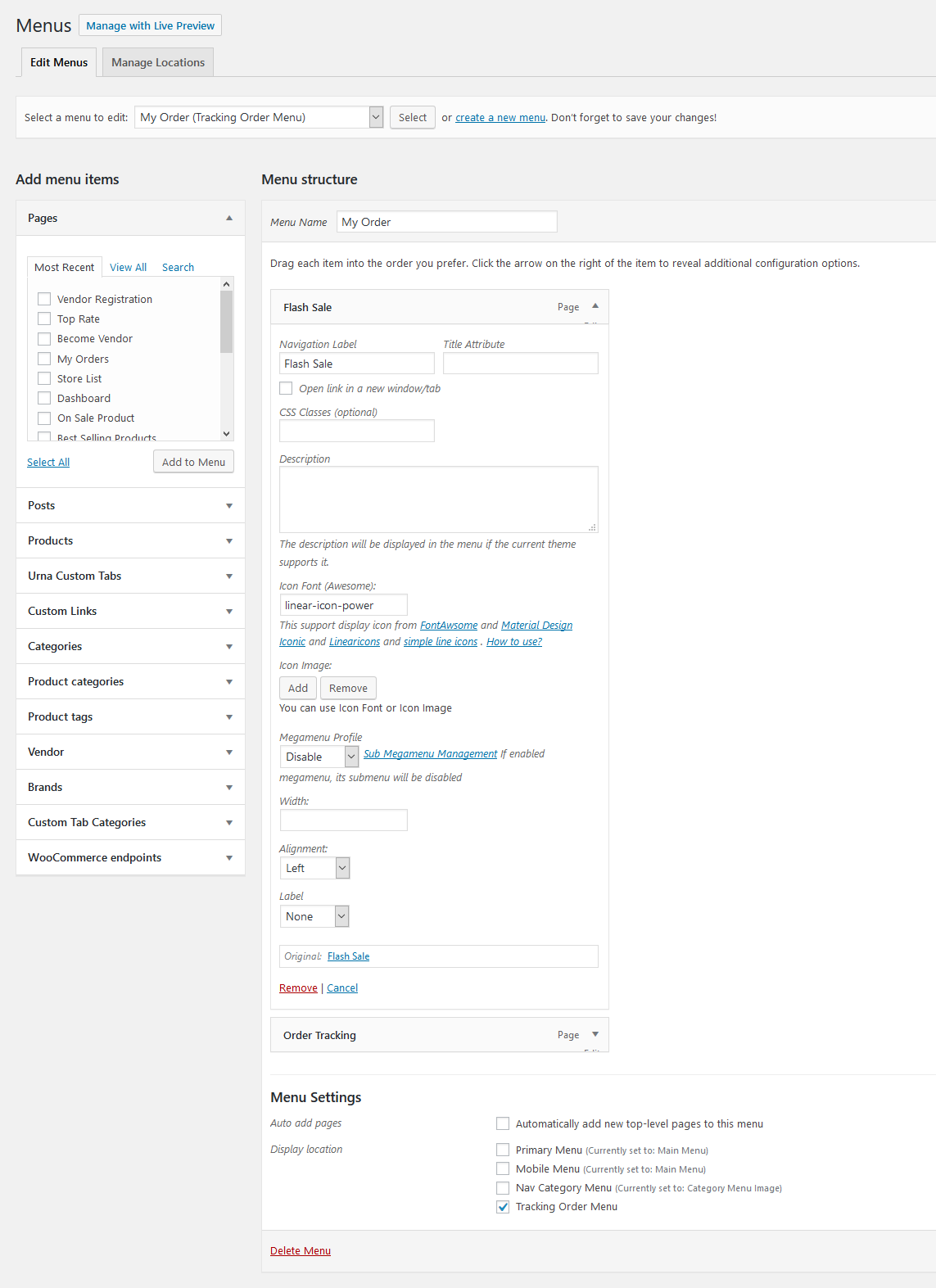Select the View All pages tab
The image size is (936, 1288).
click(x=129, y=267)
